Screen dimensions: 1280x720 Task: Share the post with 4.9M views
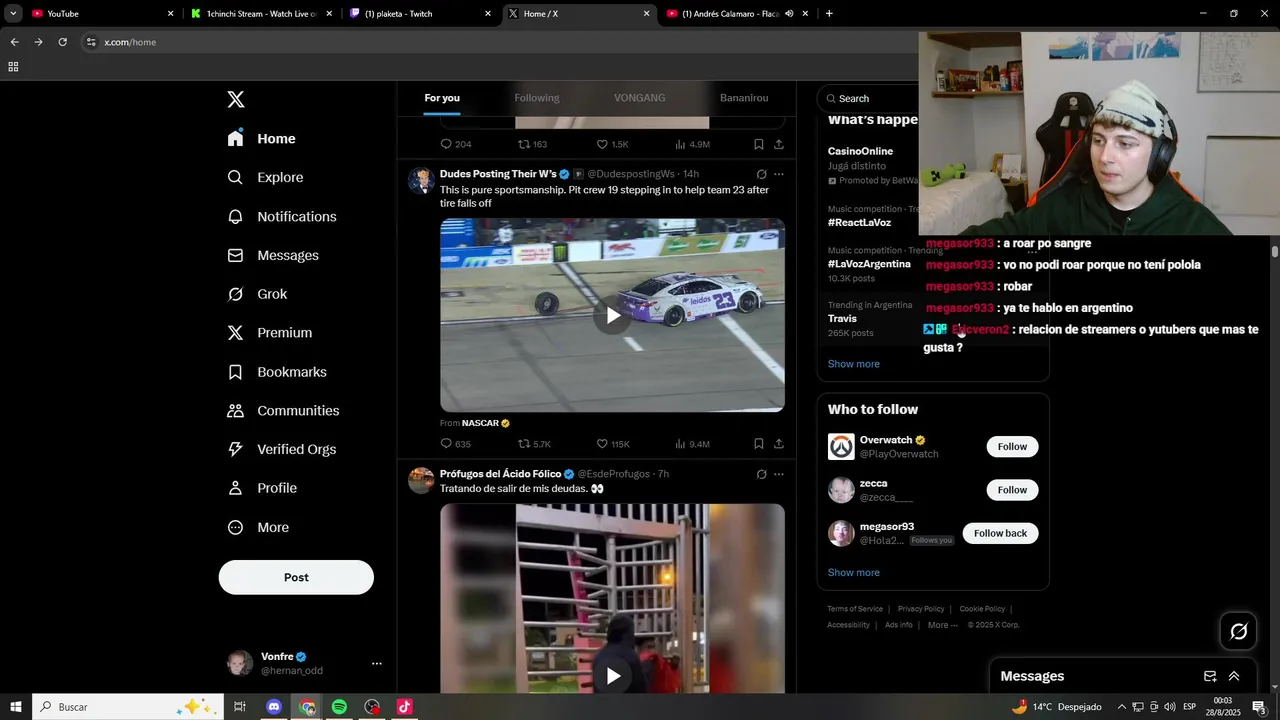coord(779,145)
